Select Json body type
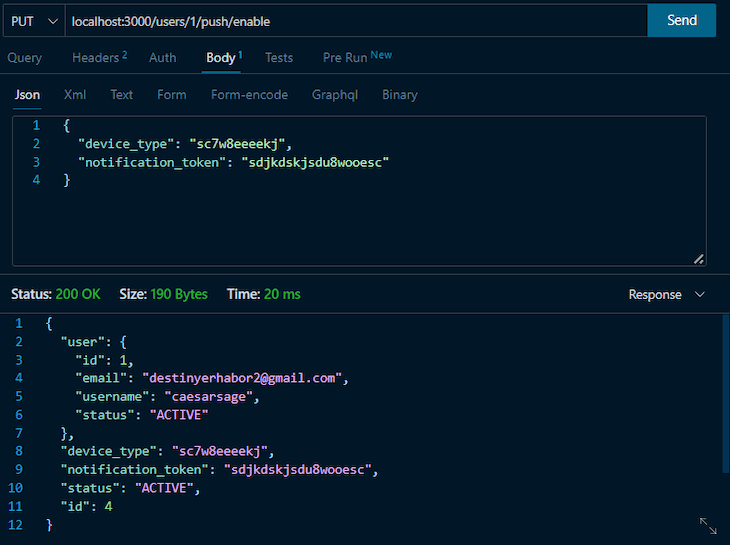 click(28, 95)
